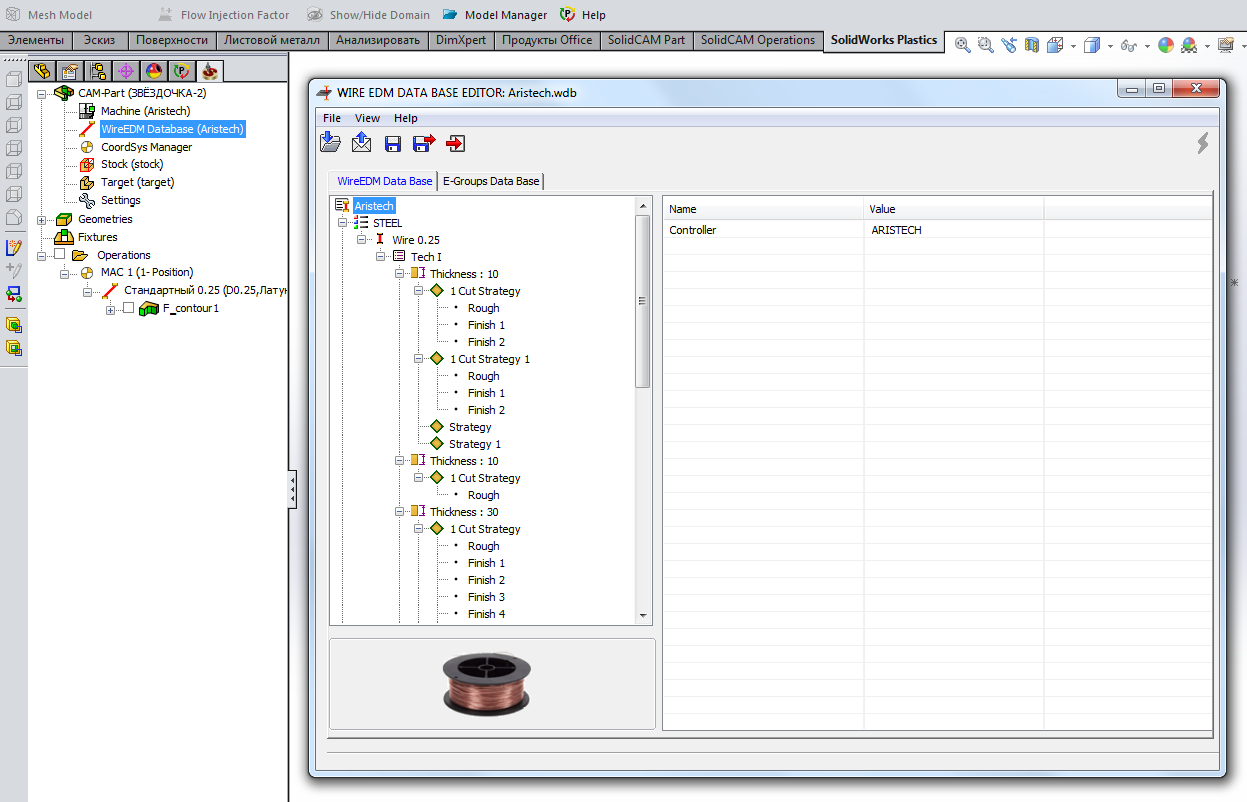Collapse the MAC 1 (1- Position) node
This screenshot has height=802, width=1247.
64,272
